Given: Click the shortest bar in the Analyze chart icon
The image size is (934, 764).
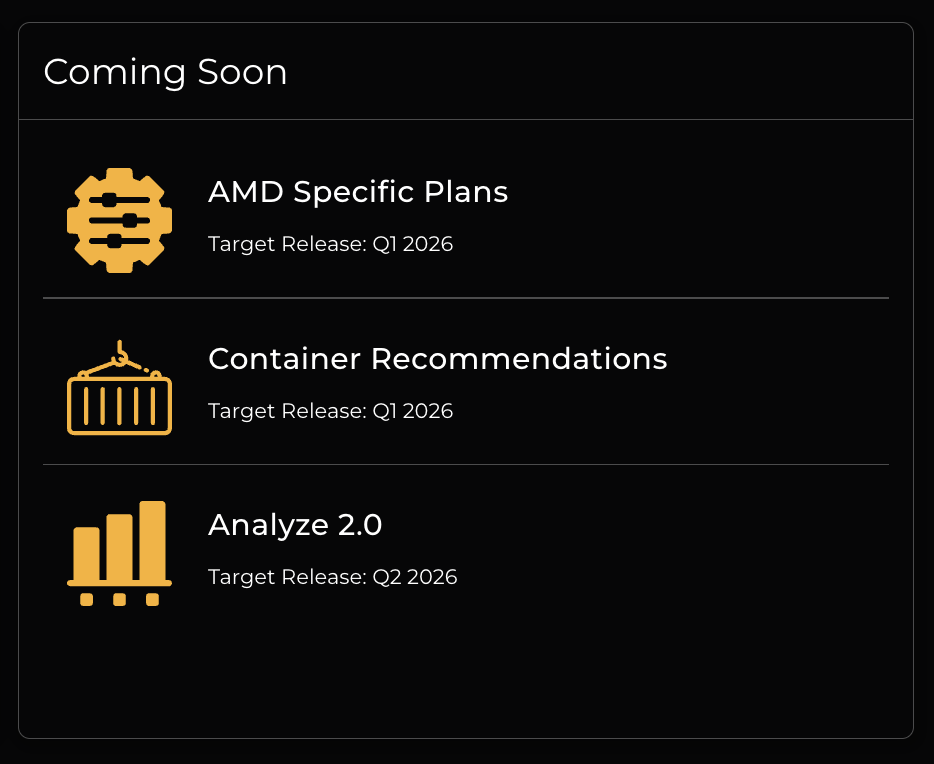Looking at the screenshot, I should click(87, 552).
